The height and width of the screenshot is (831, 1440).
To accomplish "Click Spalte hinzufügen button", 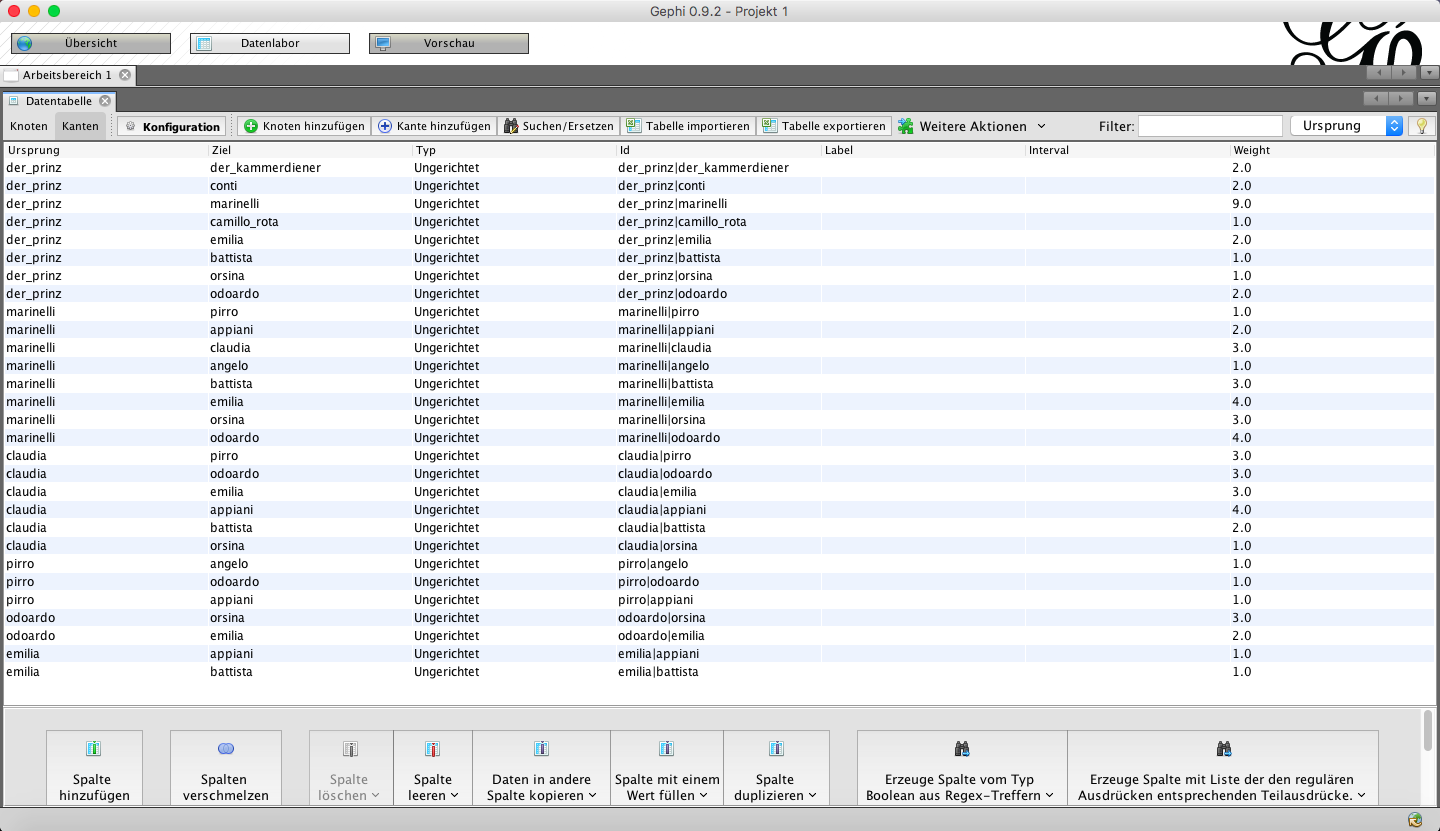I will [x=93, y=768].
